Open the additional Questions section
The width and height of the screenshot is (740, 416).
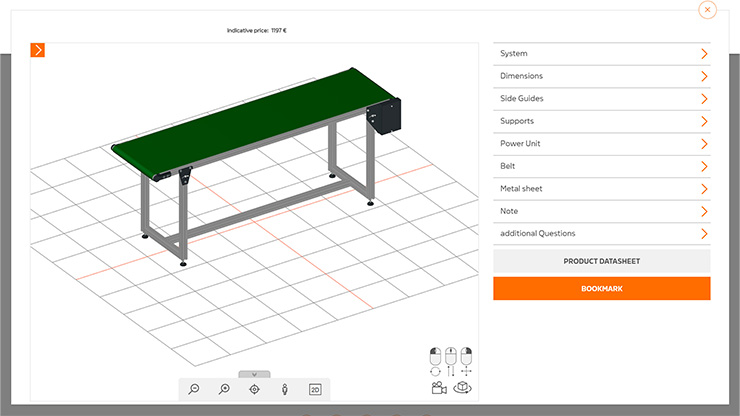(602, 234)
